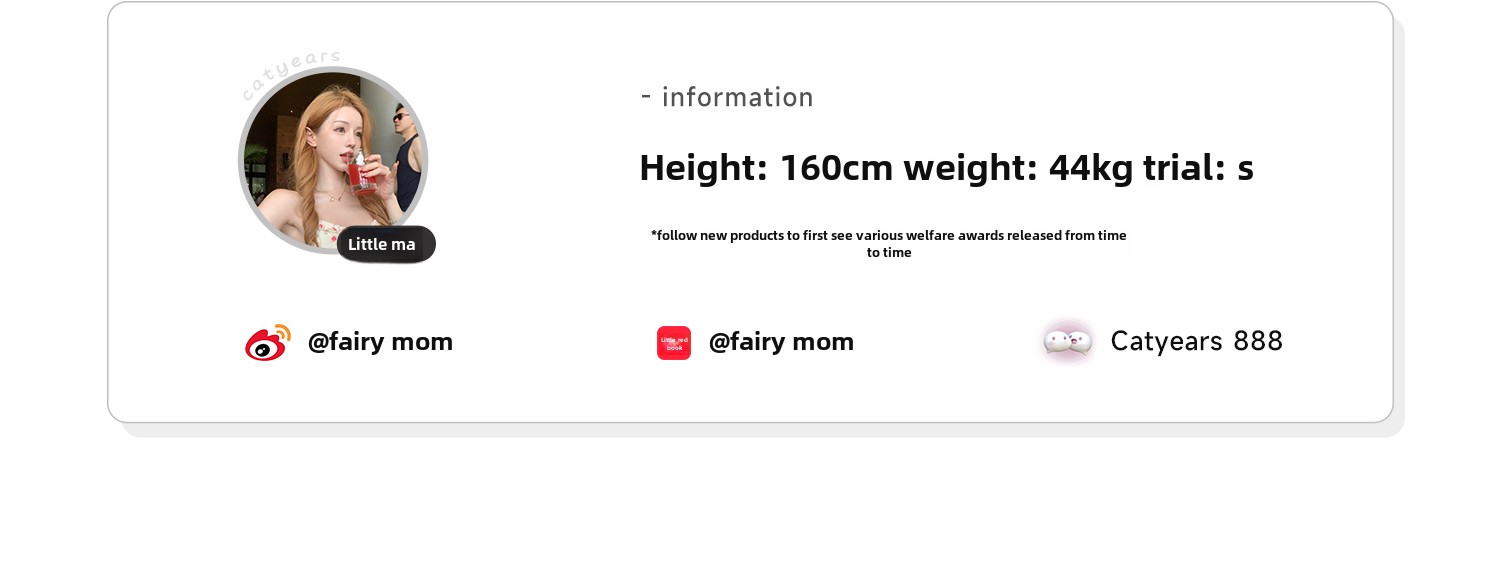Select the trial size "s" value
Screen dimensions: 1500x584
point(1245,170)
